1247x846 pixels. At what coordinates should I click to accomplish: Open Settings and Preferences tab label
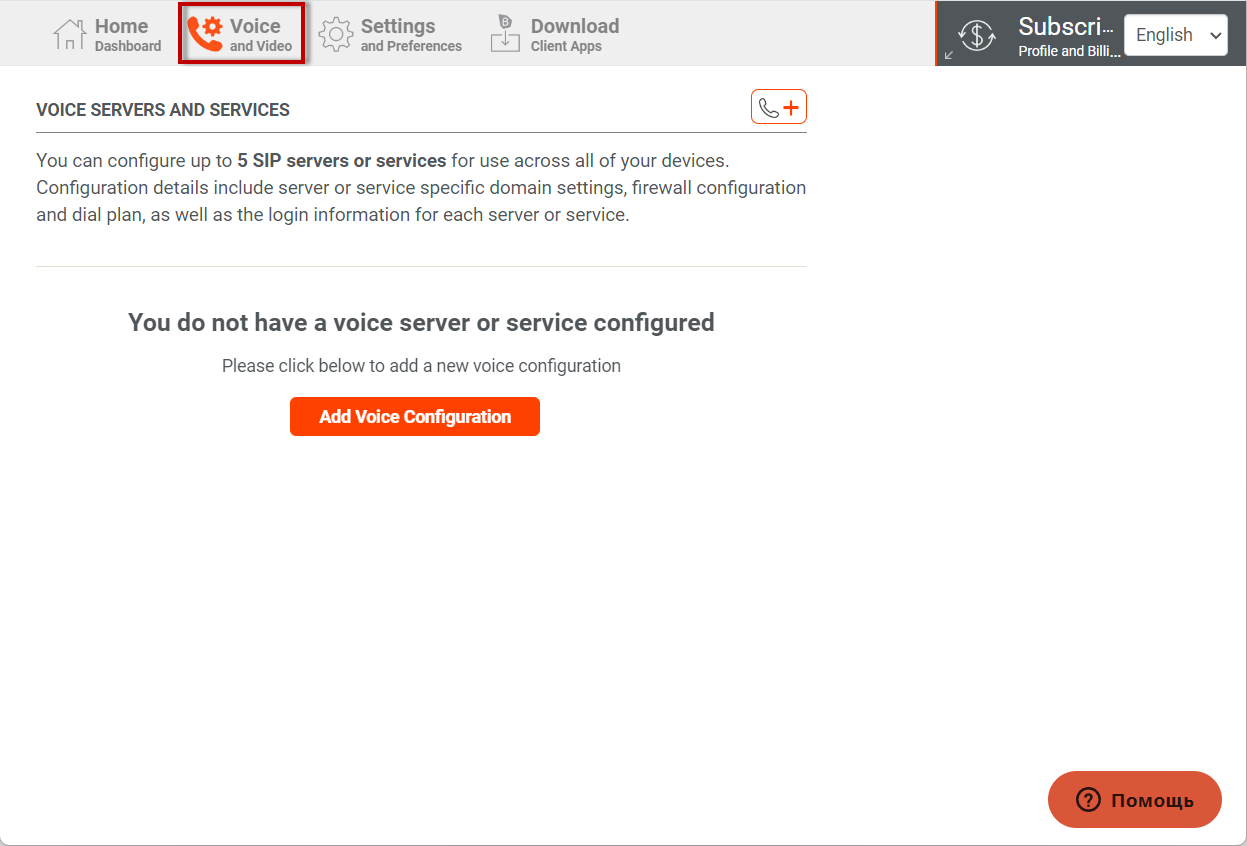(411, 35)
